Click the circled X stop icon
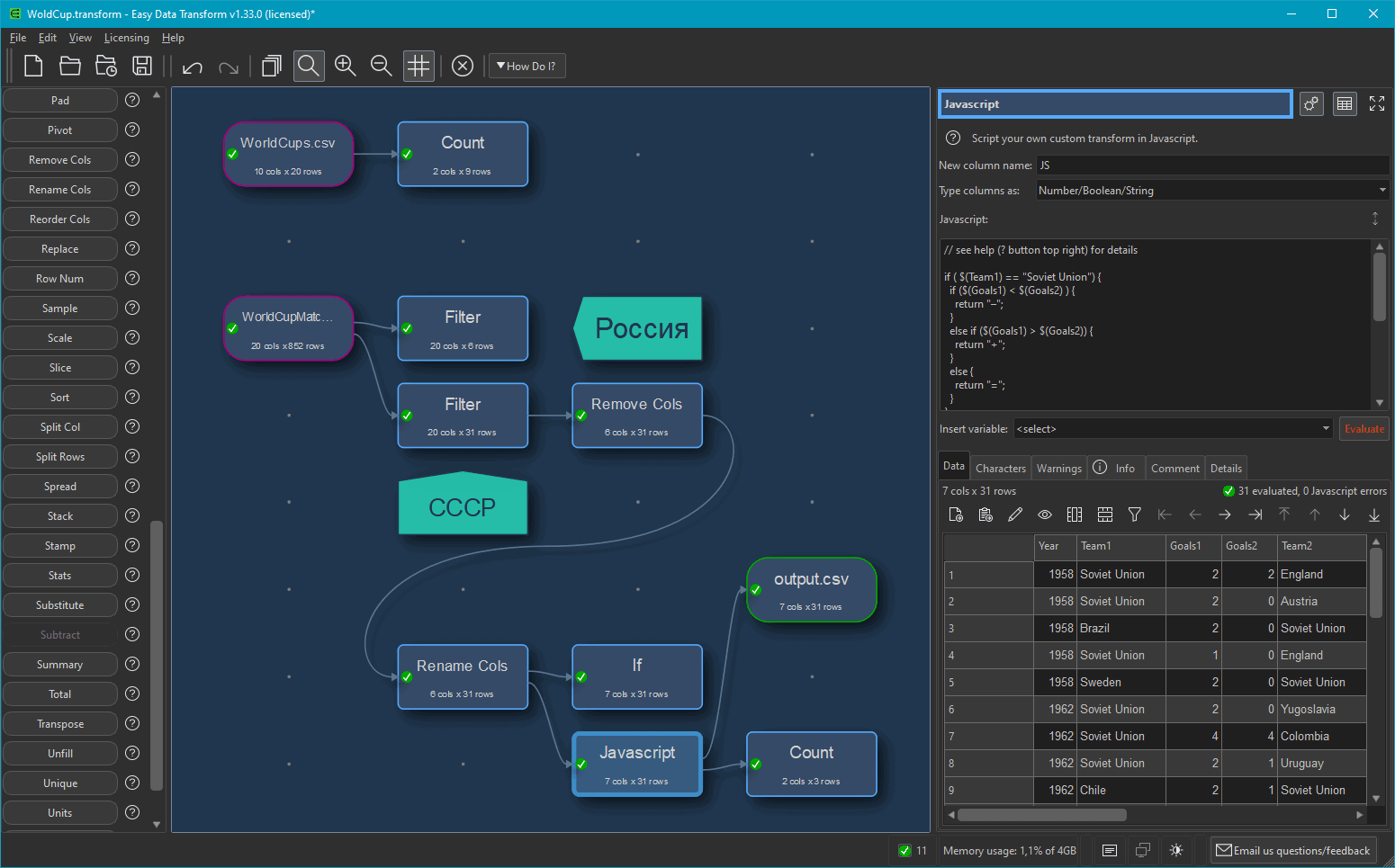Screen dimensions: 1395x868 463,66
